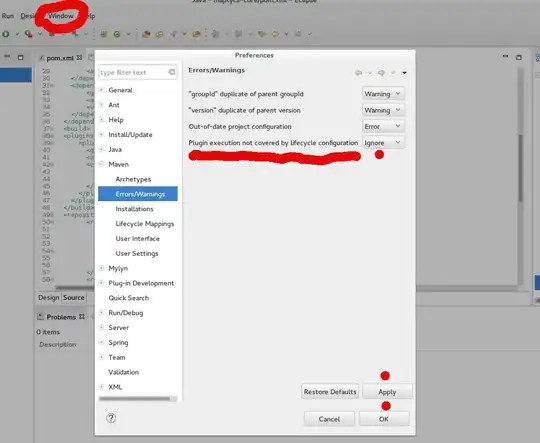
Task: Click the Restore Defaults button
Action: tap(330, 392)
